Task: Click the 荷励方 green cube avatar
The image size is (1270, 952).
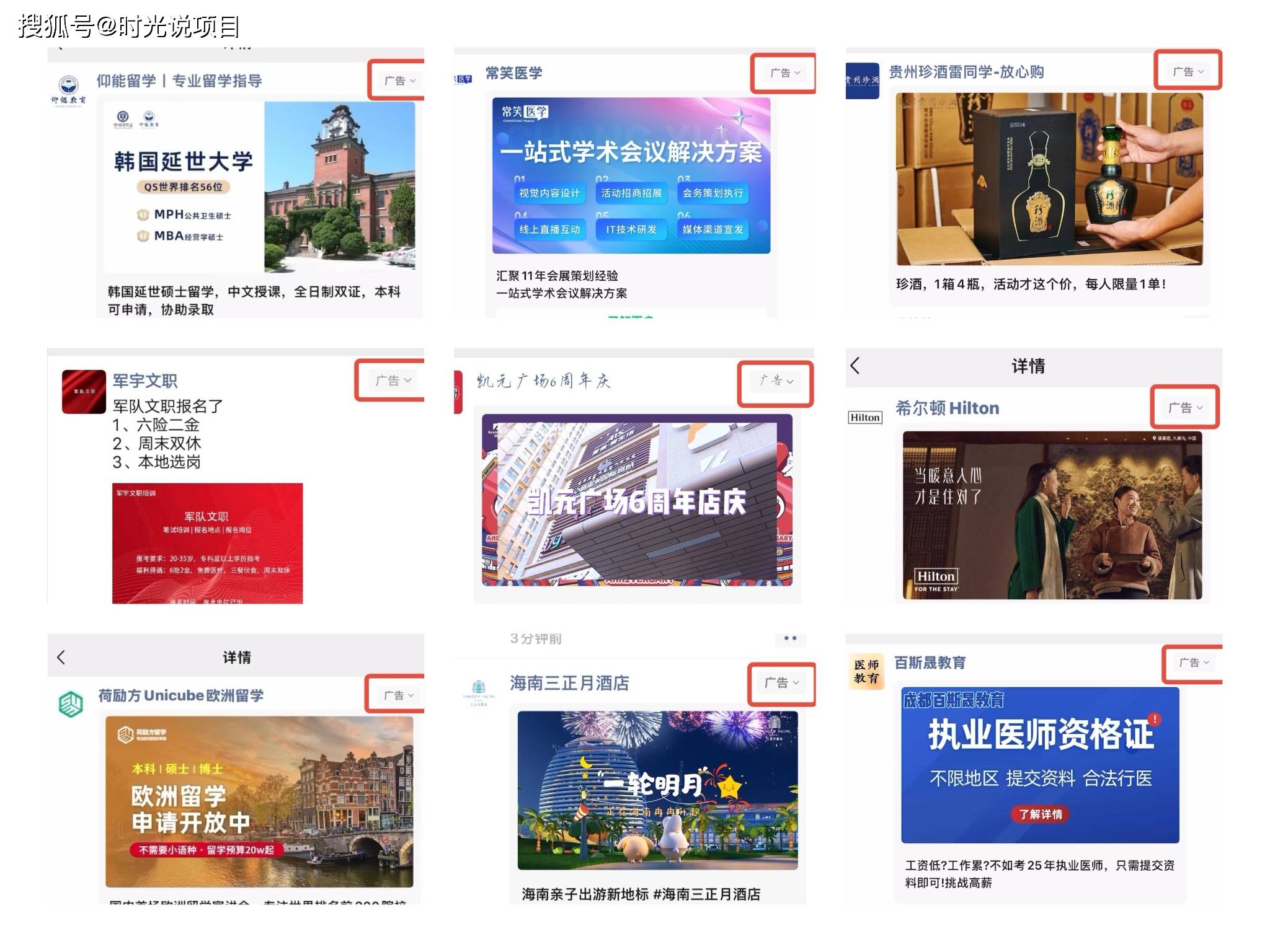Action: pos(71,704)
